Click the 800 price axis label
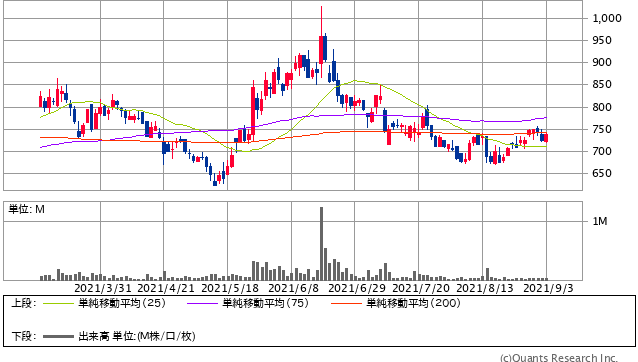 tap(602, 107)
